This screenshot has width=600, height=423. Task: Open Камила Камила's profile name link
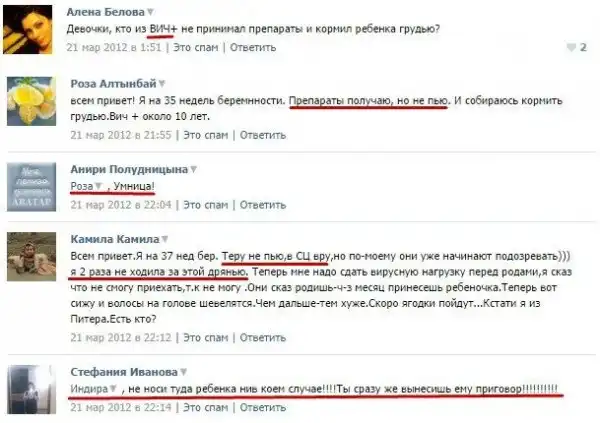click(x=115, y=239)
